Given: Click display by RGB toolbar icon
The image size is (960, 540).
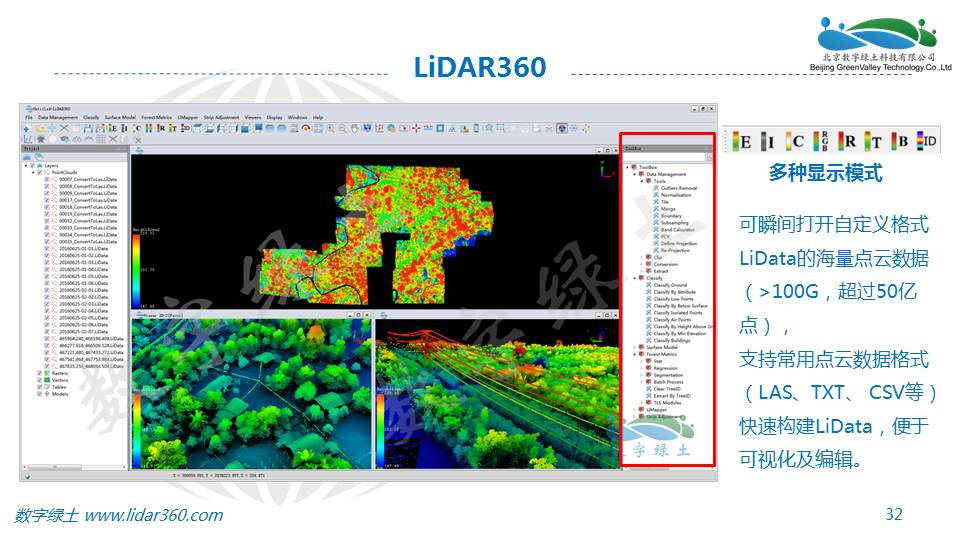Looking at the screenshot, I should tap(149, 129).
